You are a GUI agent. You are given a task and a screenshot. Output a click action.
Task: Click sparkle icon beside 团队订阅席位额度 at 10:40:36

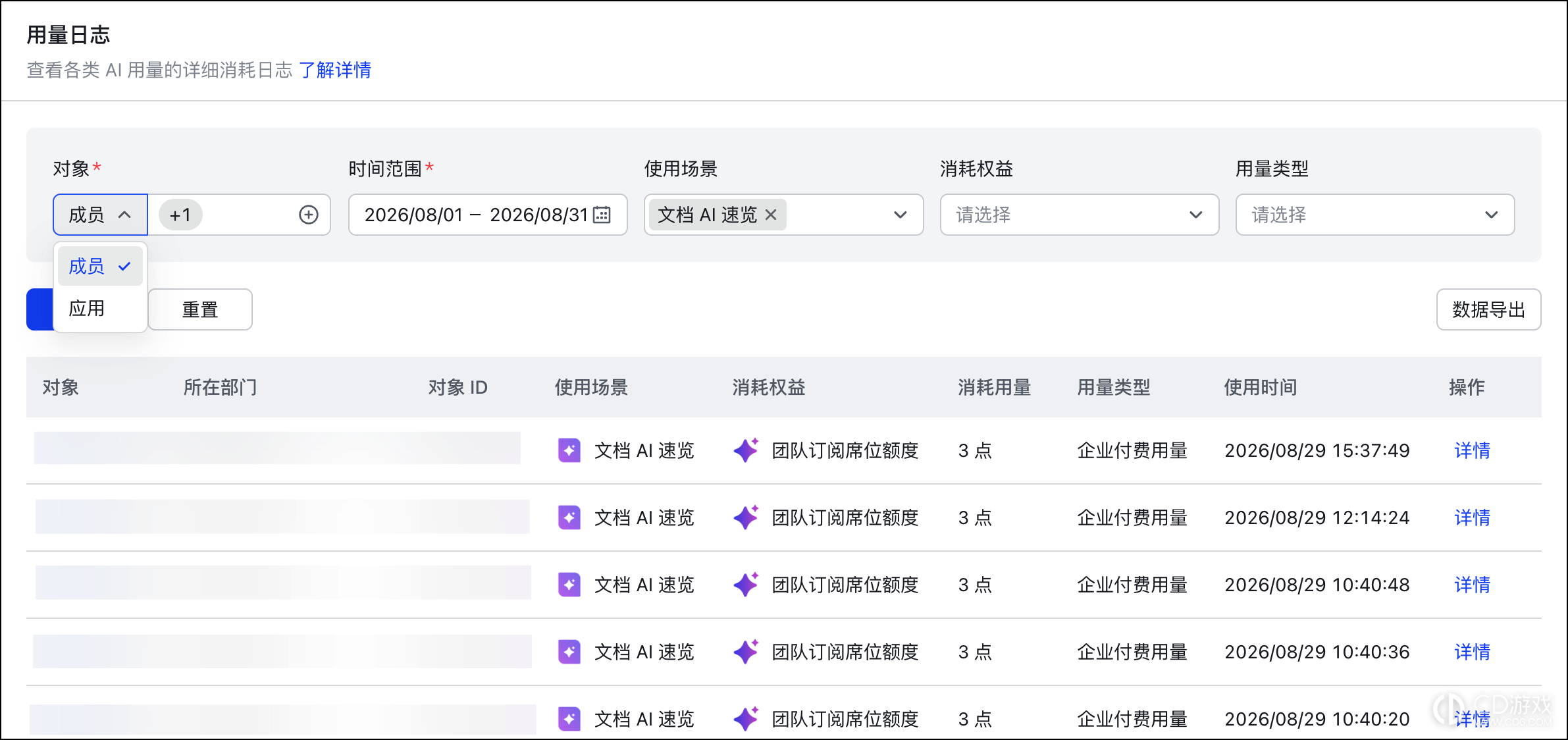tap(746, 652)
